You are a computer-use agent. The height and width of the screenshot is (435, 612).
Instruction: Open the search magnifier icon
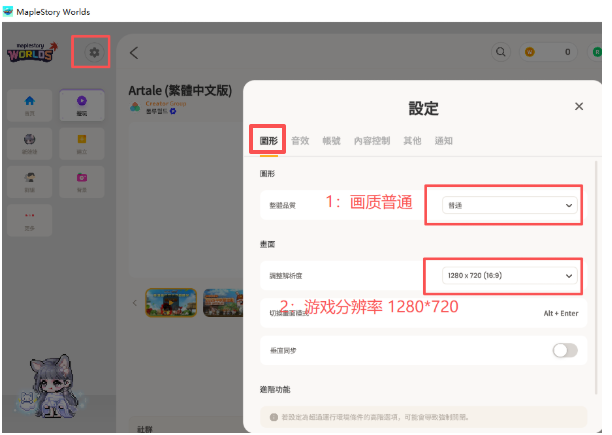tap(501, 52)
